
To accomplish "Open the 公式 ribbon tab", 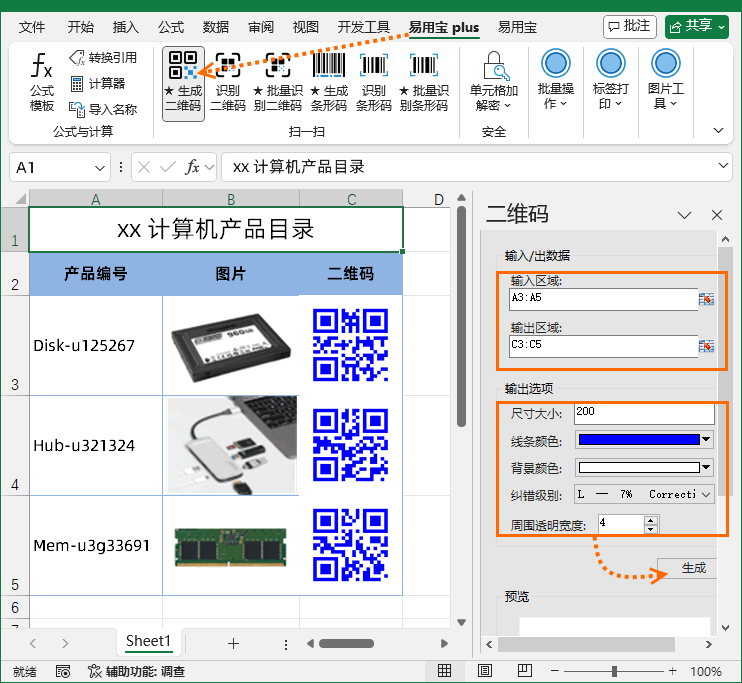I will [x=171, y=27].
